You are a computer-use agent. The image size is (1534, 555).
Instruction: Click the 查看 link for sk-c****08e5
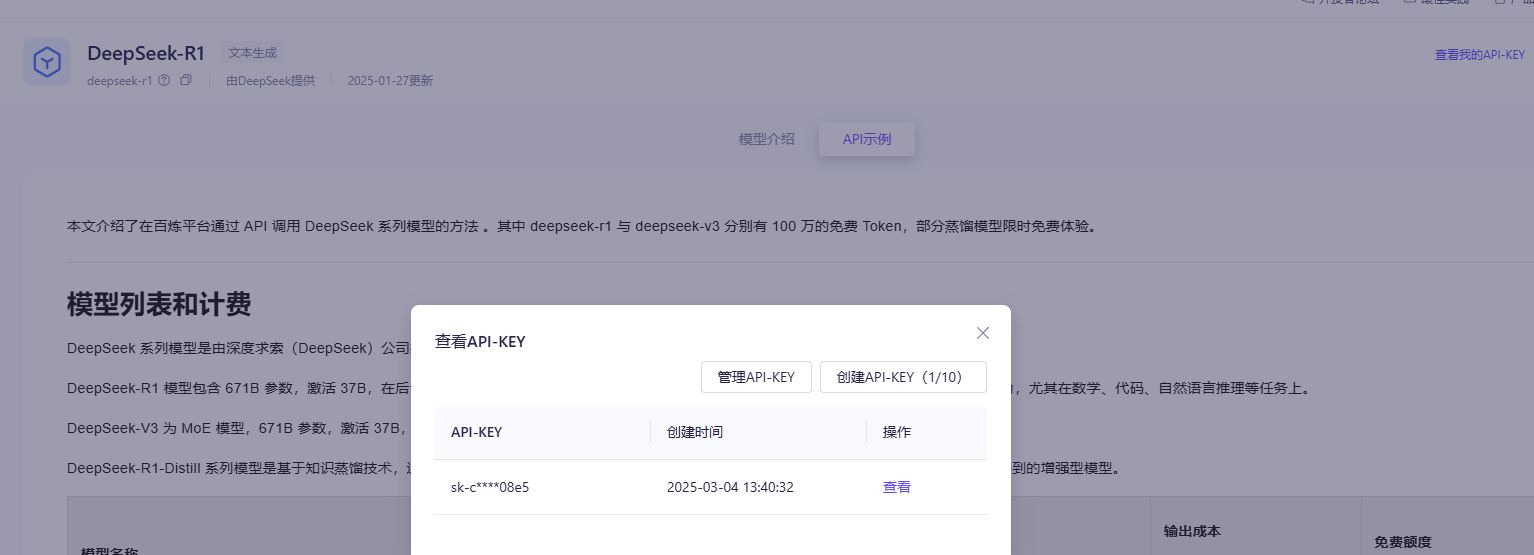tap(897, 487)
